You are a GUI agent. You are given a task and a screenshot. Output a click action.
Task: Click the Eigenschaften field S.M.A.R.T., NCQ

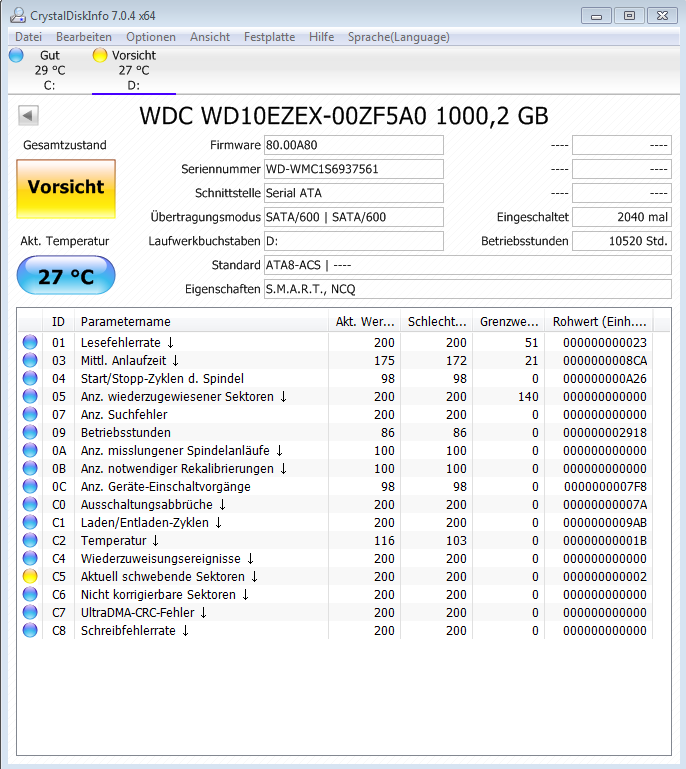467,289
